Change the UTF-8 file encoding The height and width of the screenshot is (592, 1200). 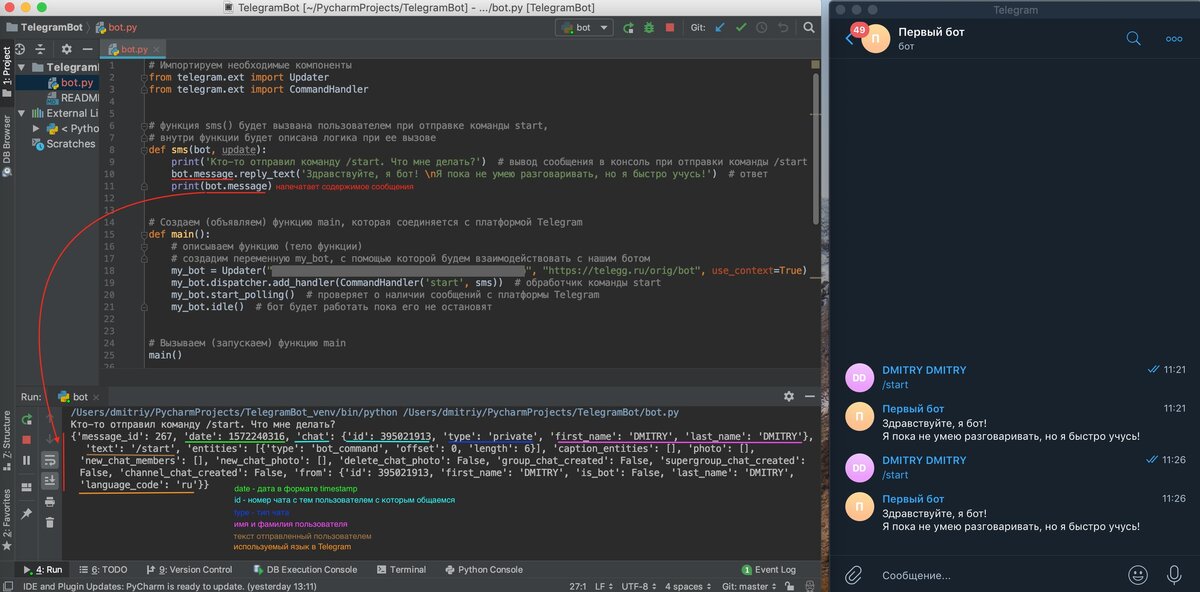640,585
